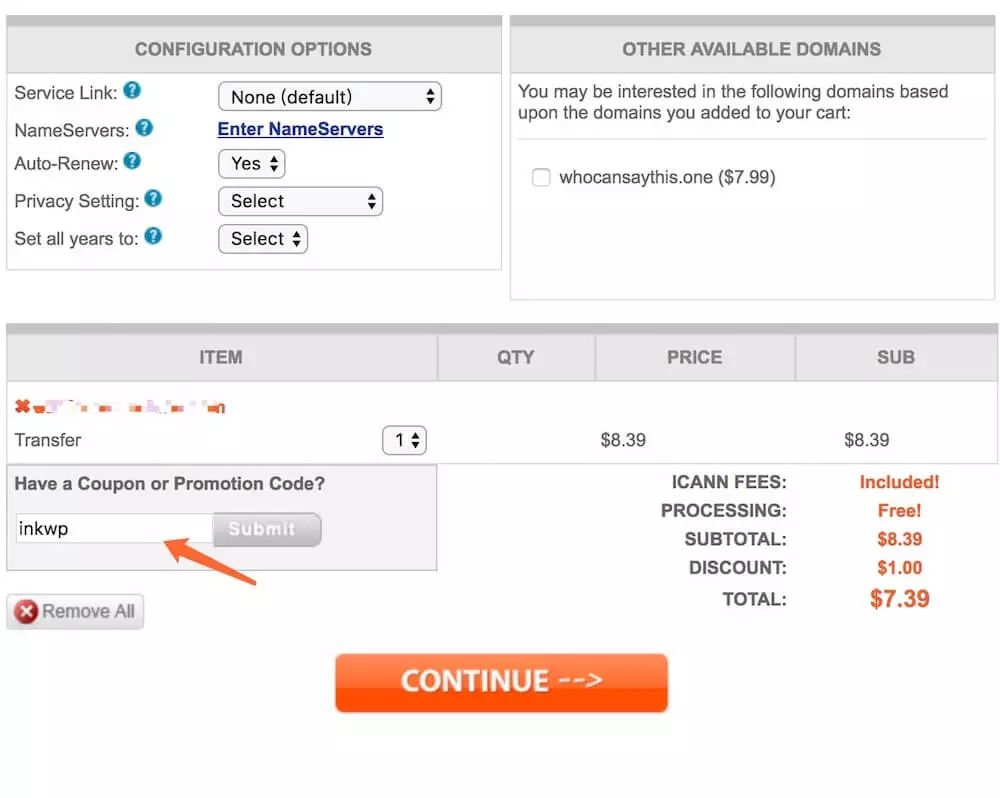Click the help icon next to NameServers

coord(144,128)
